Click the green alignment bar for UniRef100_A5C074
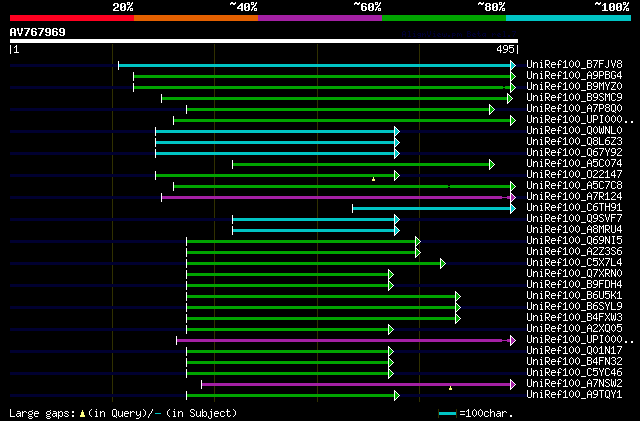Image resolution: width=640 pixels, height=421 pixels. click(x=361, y=165)
